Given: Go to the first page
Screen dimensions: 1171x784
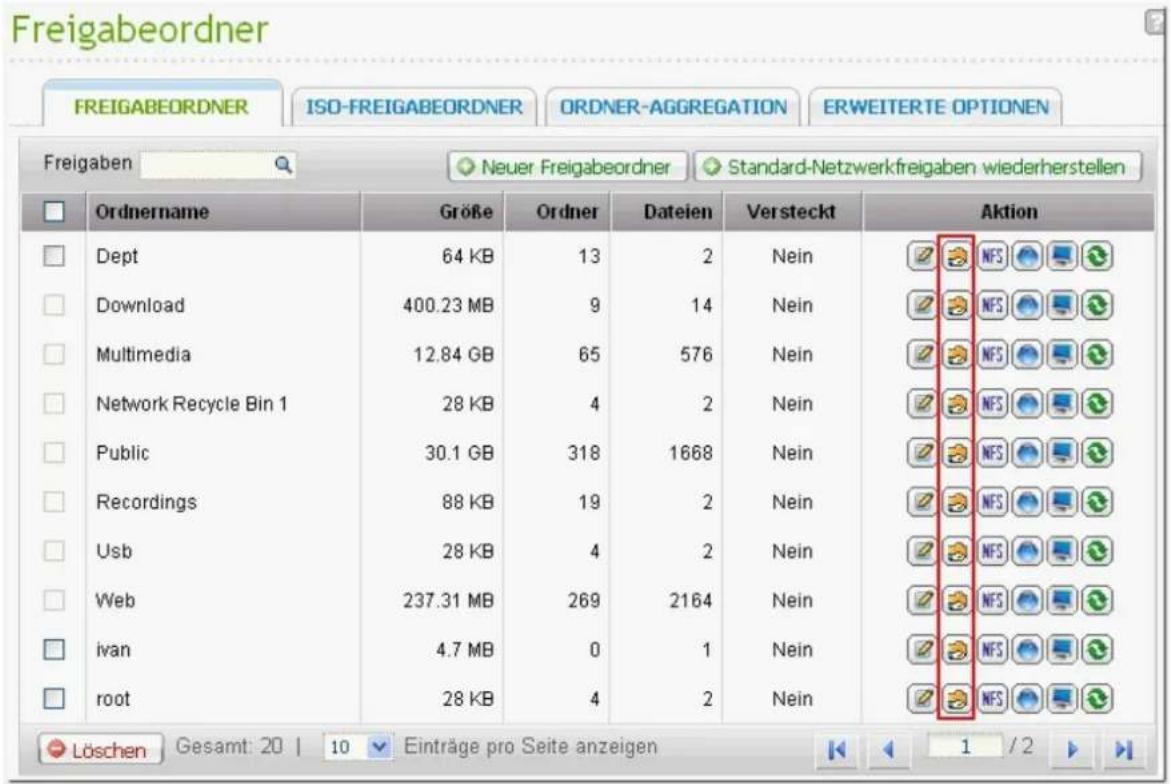Looking at the screenshot, I should click(x=837, y=749).
